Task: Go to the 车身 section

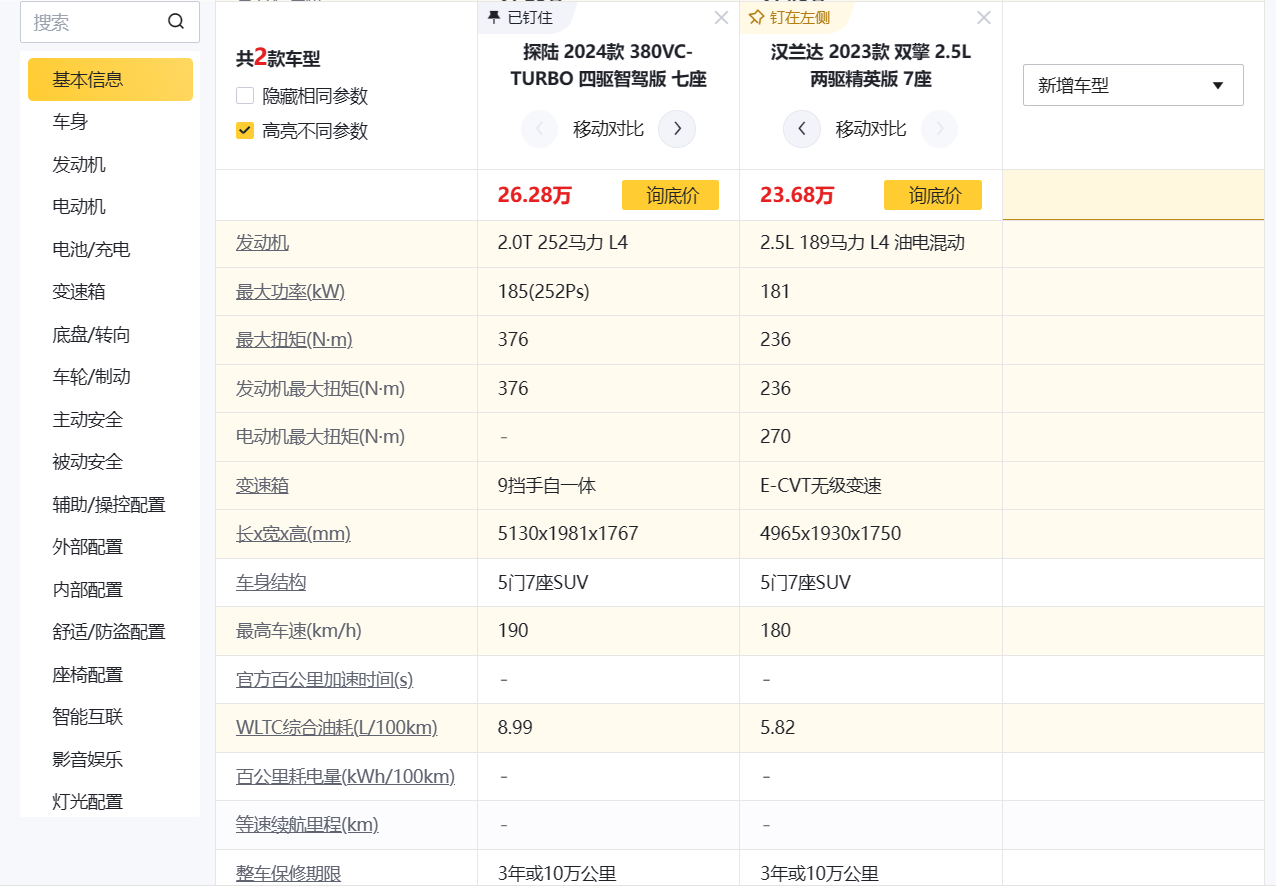Action: coord(71,122)
